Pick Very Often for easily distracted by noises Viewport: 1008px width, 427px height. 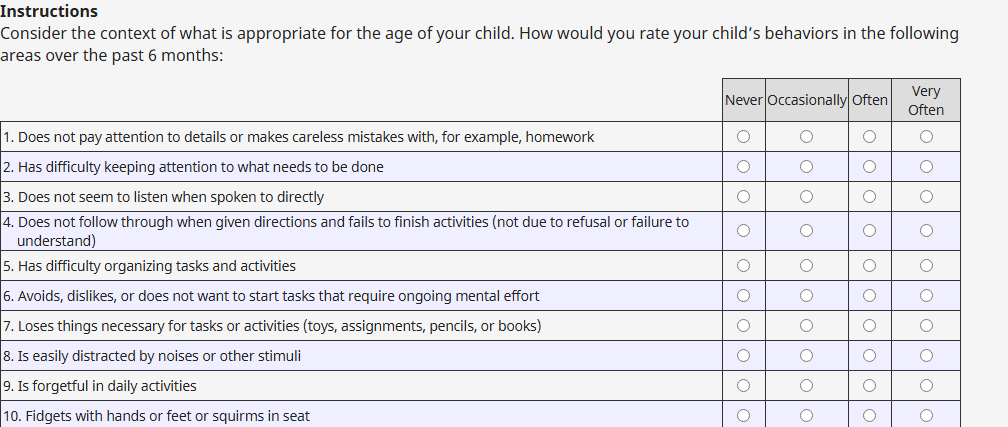(926, 356)
